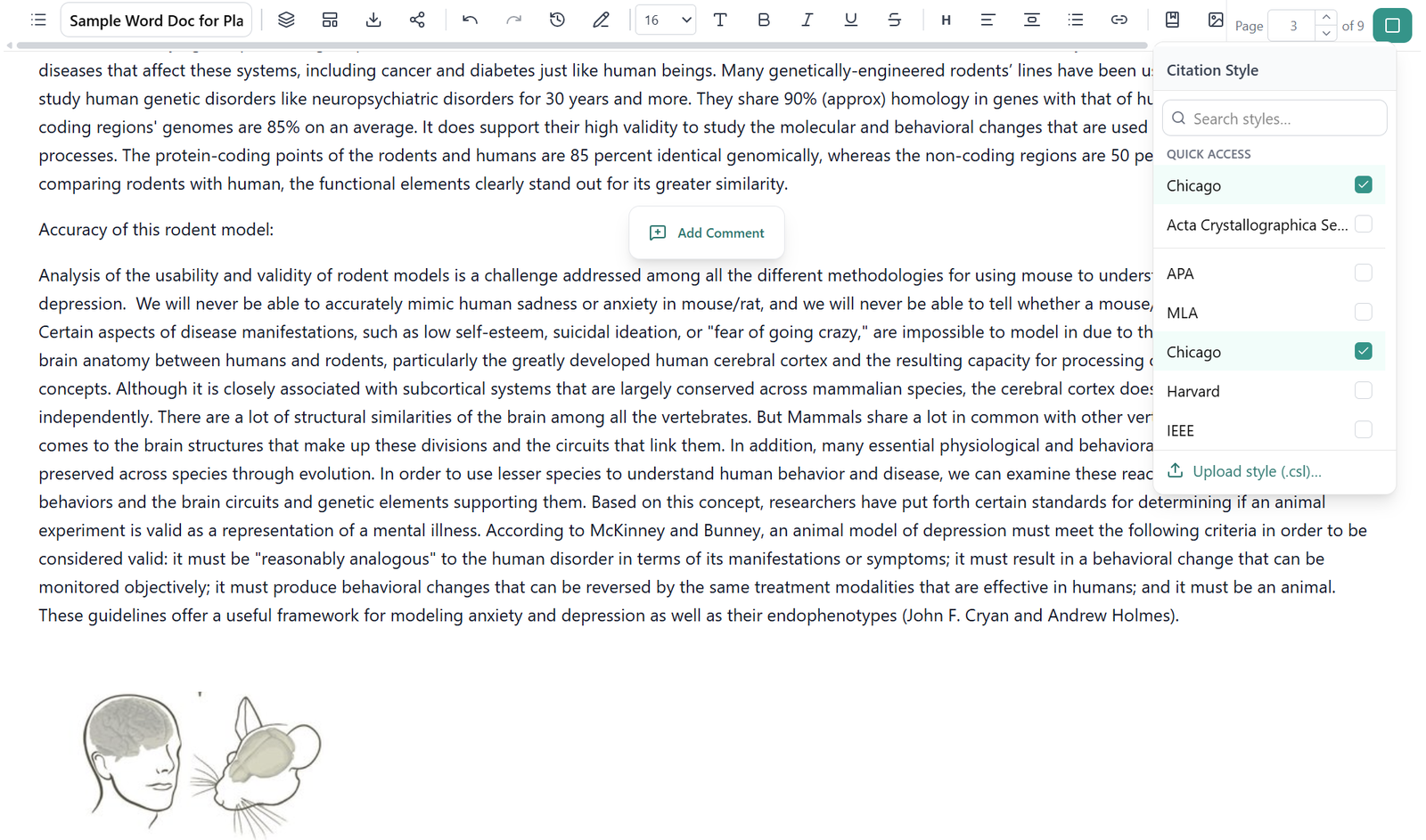Click "Accuracy of this rodent model:" heading

tap(156, 230)
